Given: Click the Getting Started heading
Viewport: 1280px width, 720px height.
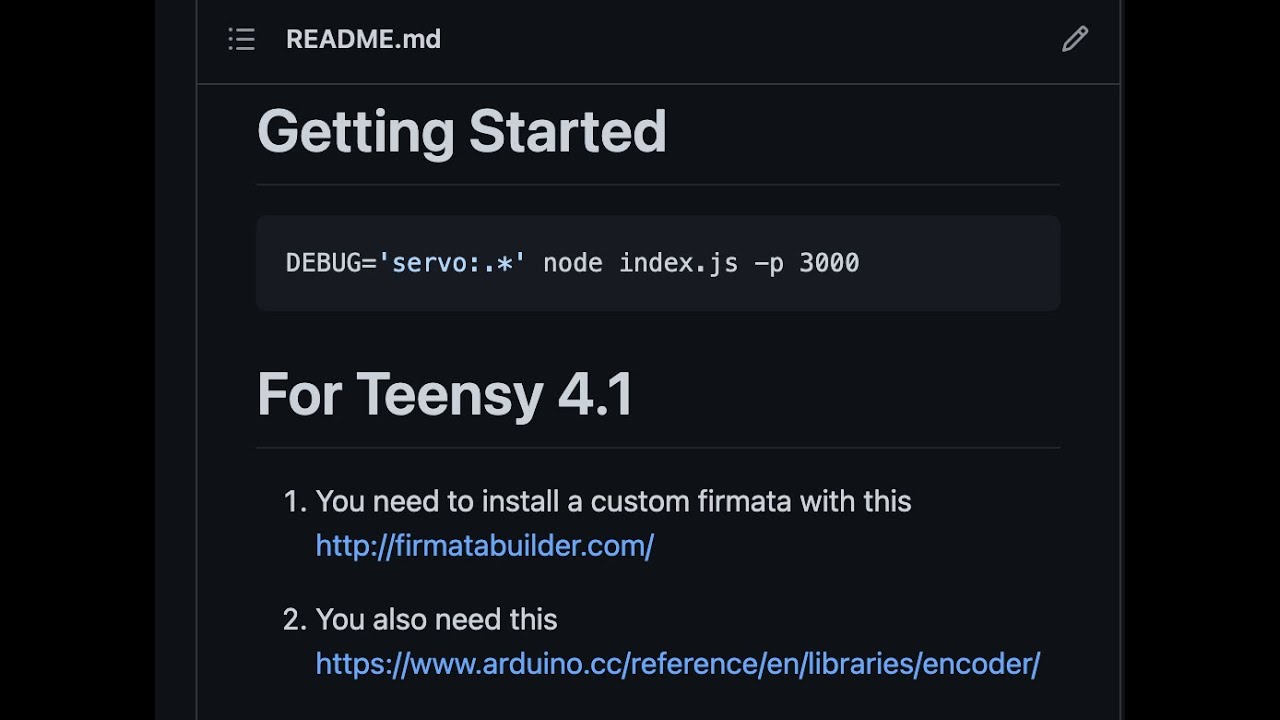Looking at the screenshot, I should (x=461, y=132).
